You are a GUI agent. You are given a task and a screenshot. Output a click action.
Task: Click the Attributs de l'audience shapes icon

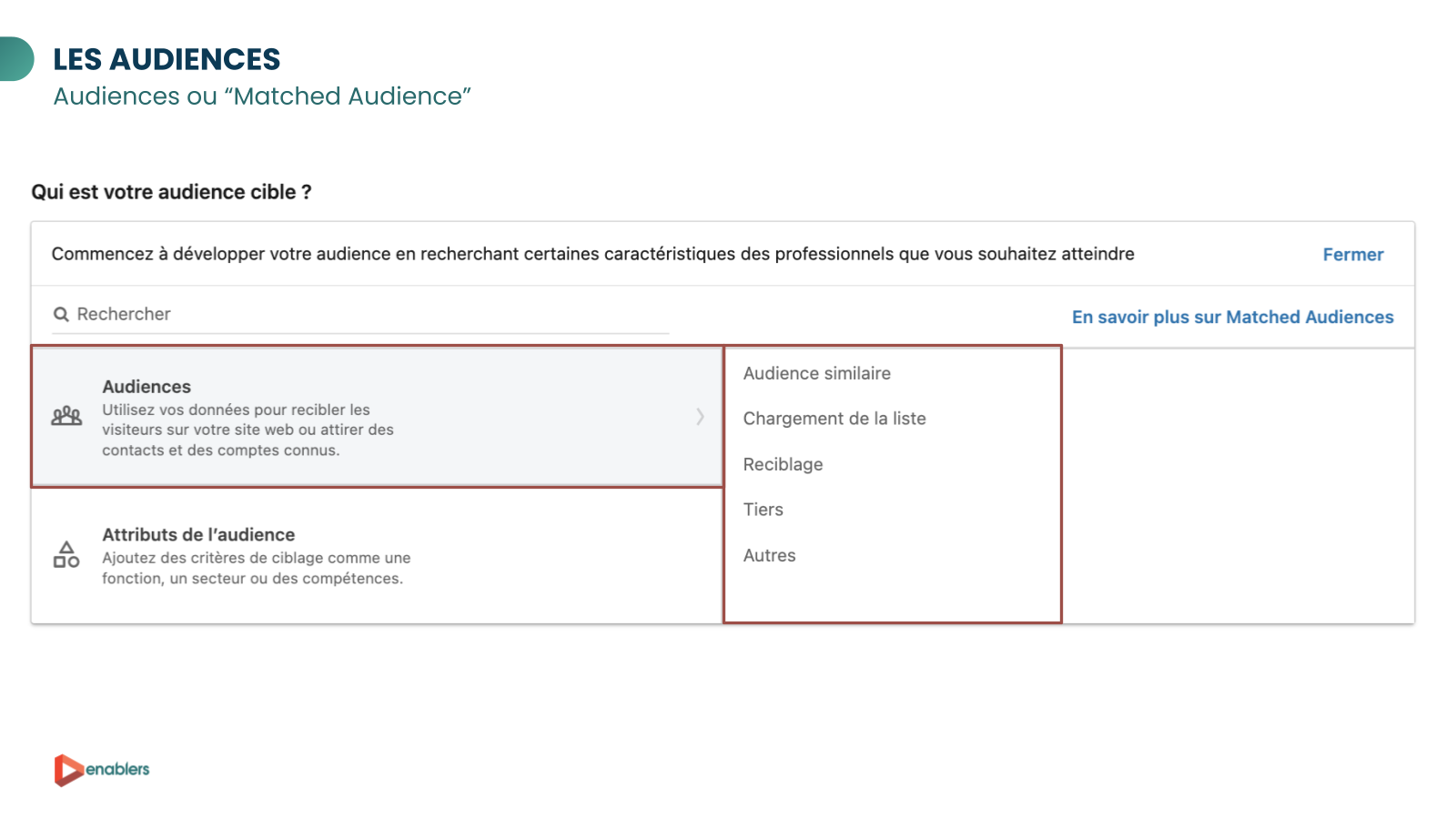pos(66,555)
